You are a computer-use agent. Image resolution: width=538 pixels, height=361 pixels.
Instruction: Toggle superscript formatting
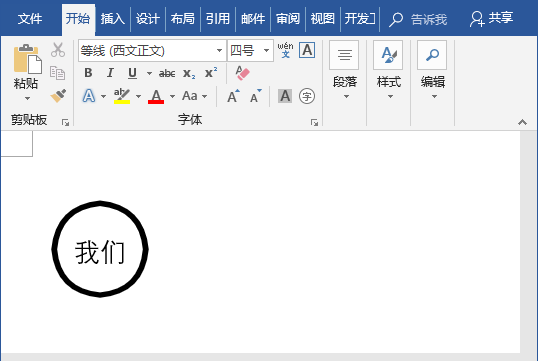tap(211, 72)
